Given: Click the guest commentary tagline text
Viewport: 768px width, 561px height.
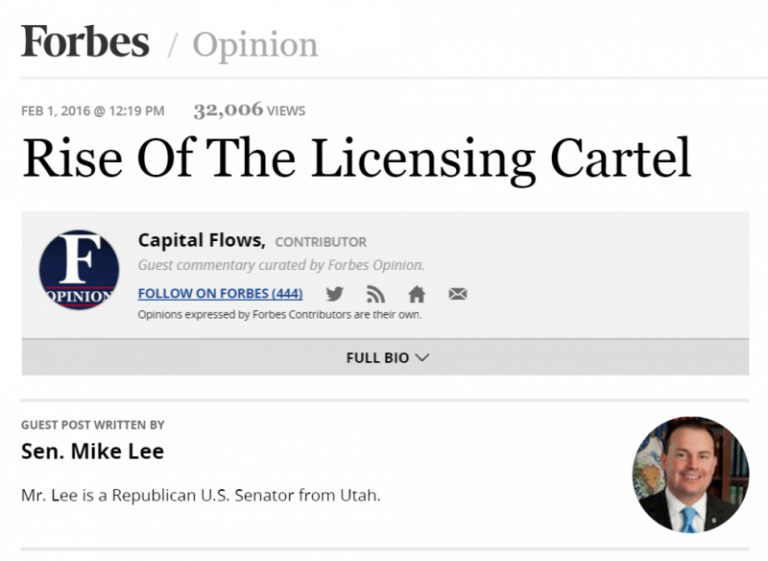Looking at the screenshot, I should tap(281, 265).
